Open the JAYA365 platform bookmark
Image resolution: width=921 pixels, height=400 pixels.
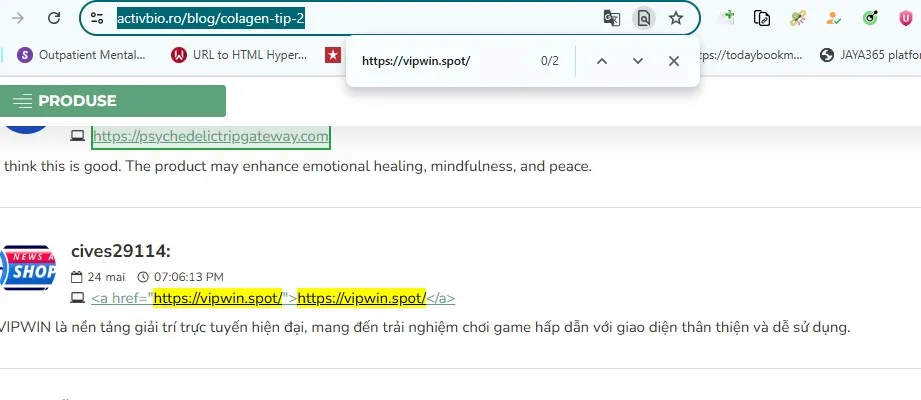click(870, 55)
